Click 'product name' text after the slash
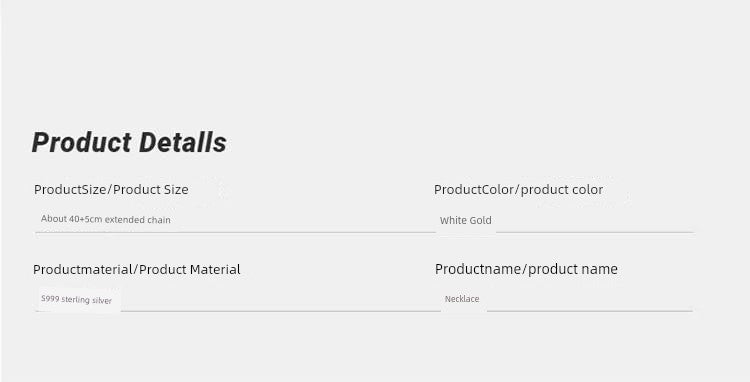This screenshot has height=382, width=750. pyautogui.click(x=573, y=269)
